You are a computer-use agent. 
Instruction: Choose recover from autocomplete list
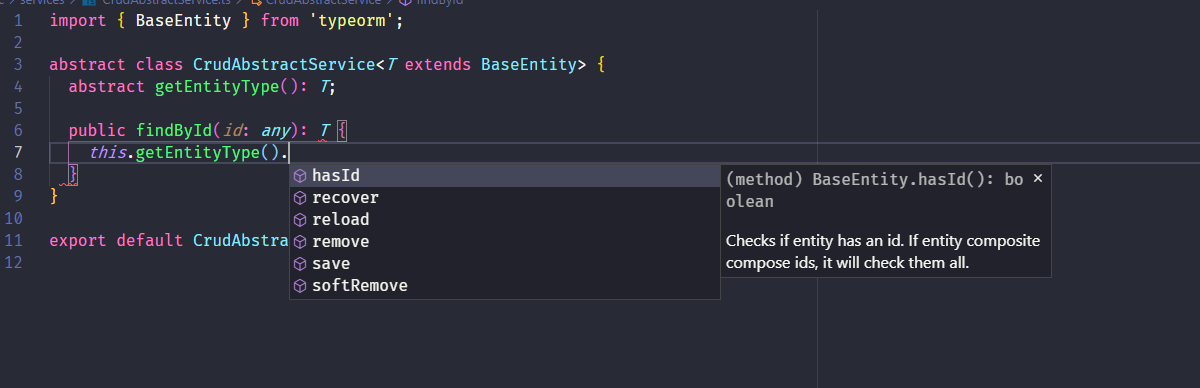click(505, 197)
